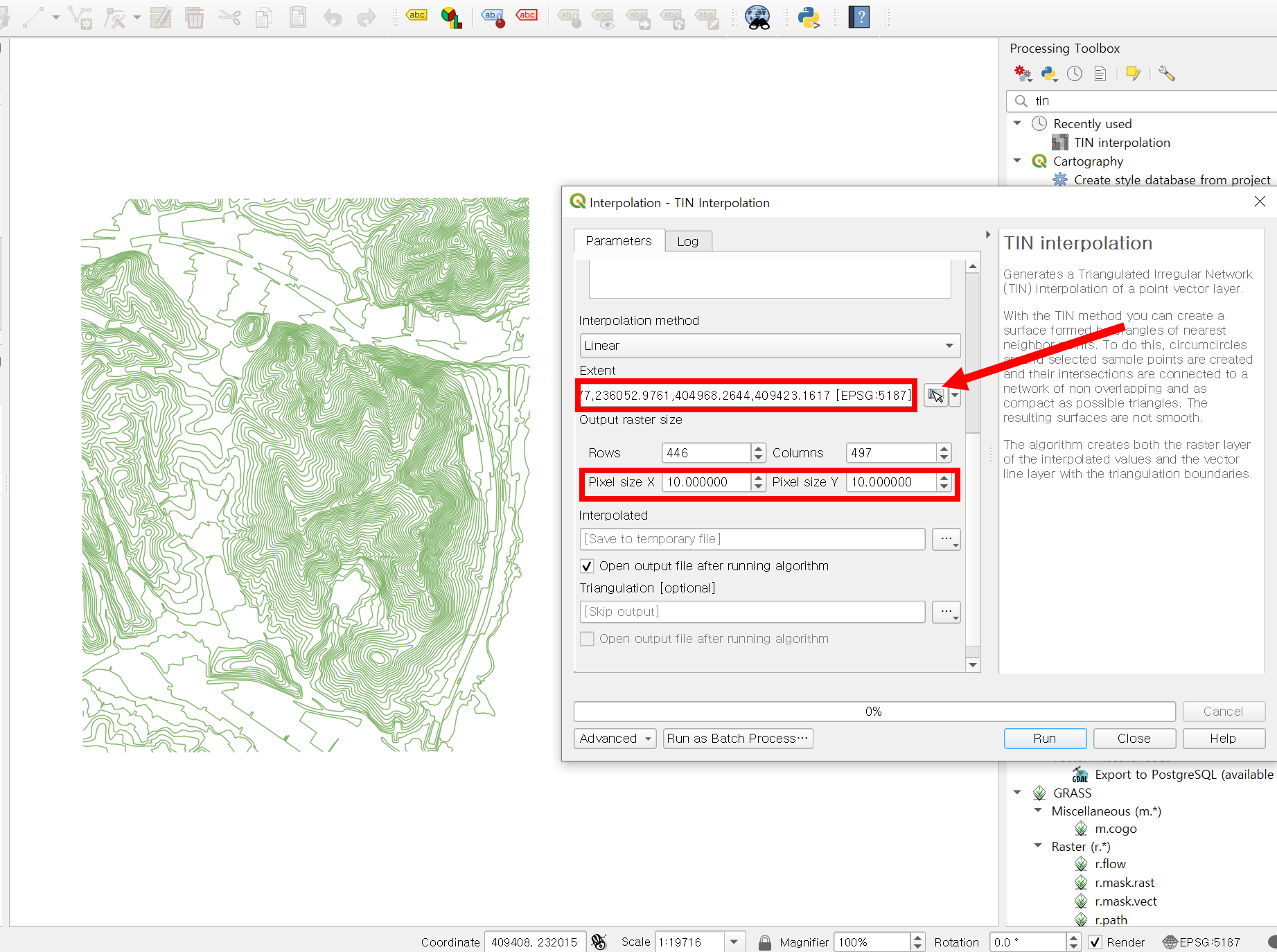
Task: Collapse the GRASS tree group
Action: point(1017,793)
